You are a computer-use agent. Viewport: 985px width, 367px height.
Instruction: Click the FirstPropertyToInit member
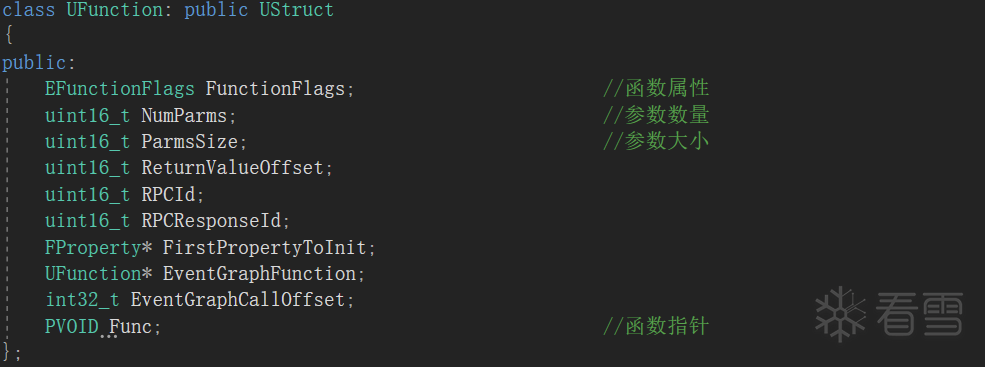tap(264, 248)
